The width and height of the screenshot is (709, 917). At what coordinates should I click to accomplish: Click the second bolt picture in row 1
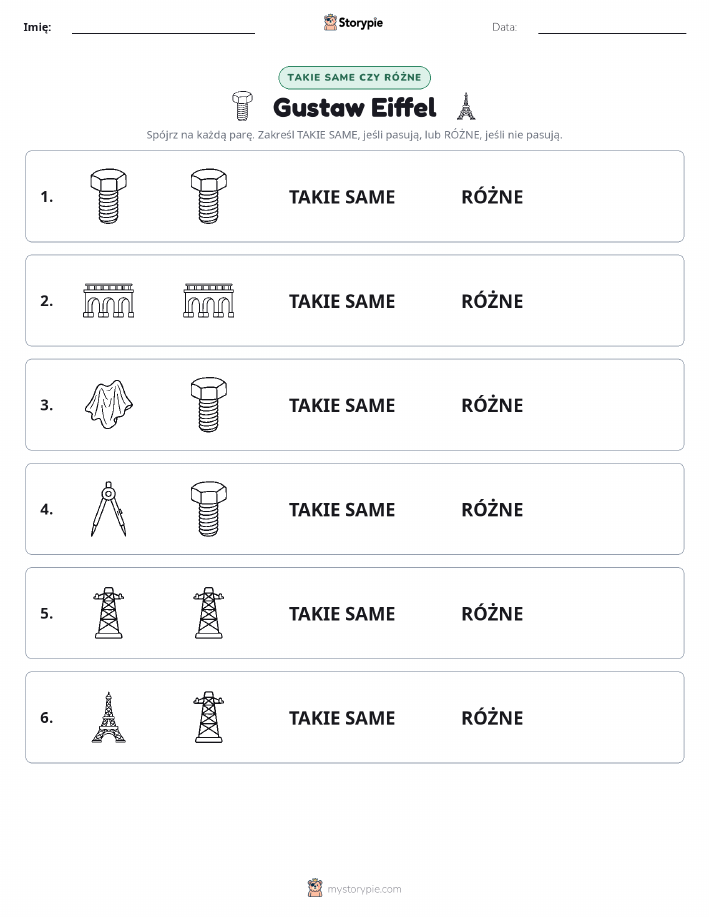209,196
